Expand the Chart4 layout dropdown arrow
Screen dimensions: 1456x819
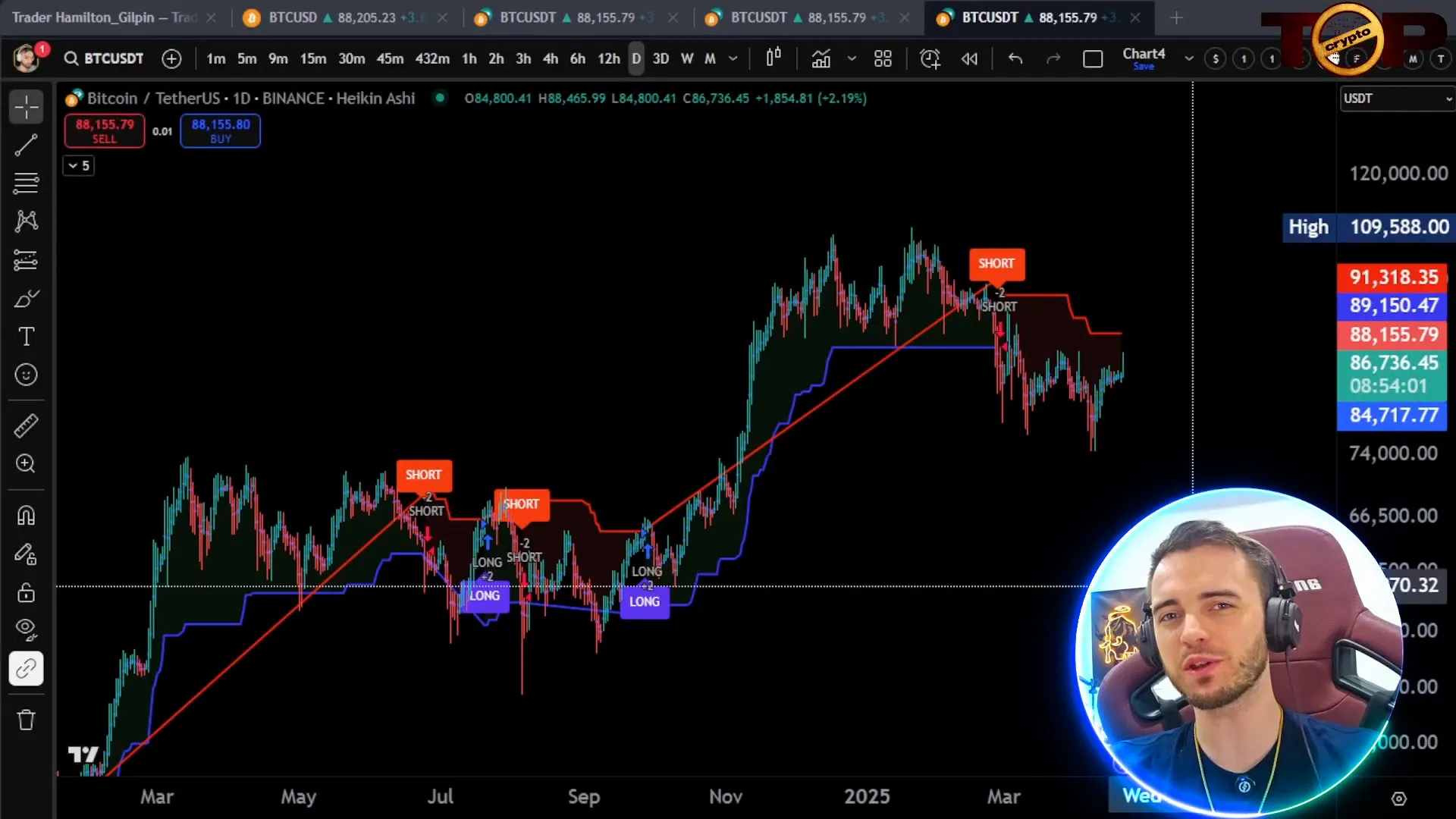tap(1188, 58)
